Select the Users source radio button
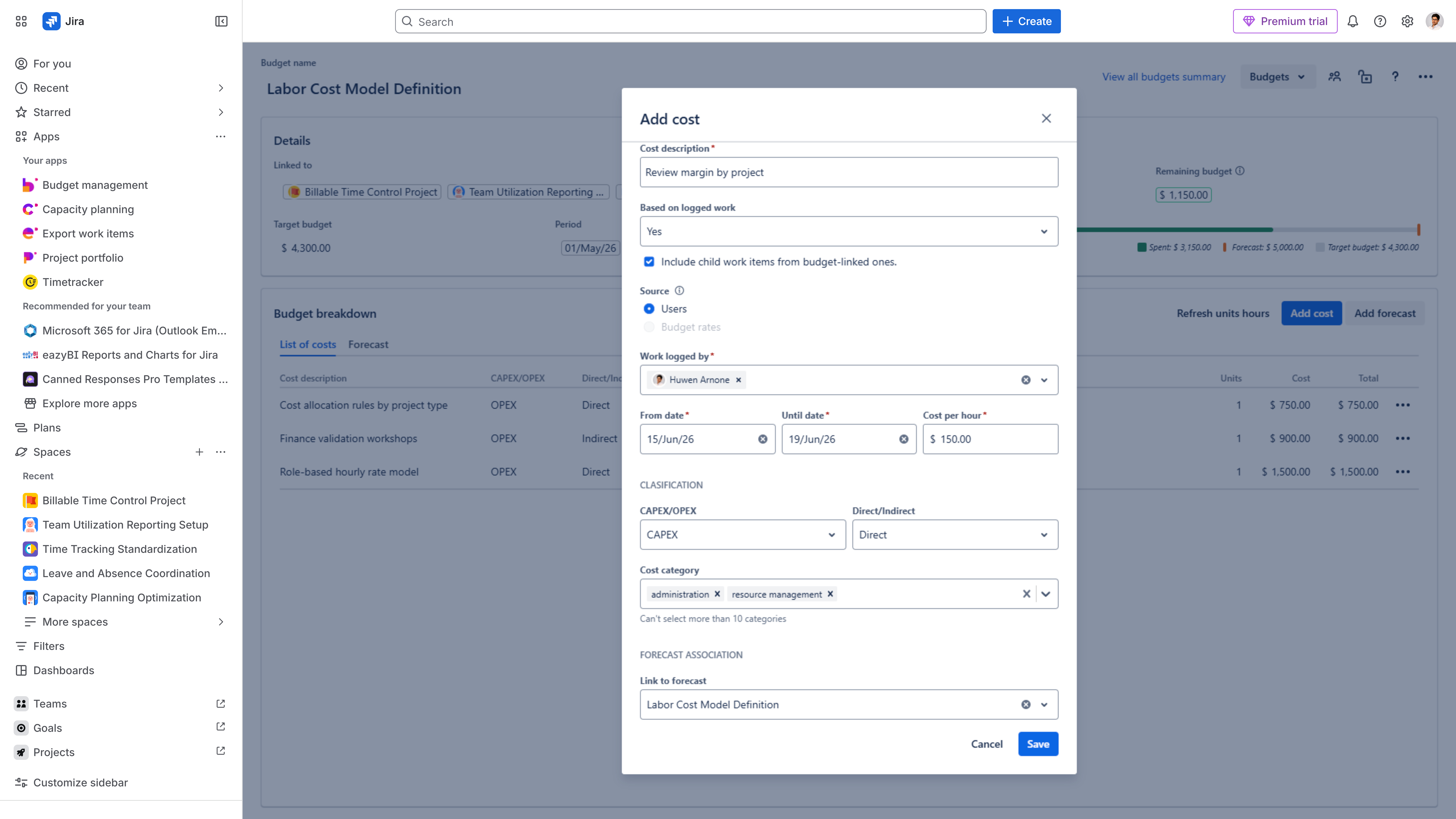The width and height of the screenshot is (1456, 819). coord(649,309)
